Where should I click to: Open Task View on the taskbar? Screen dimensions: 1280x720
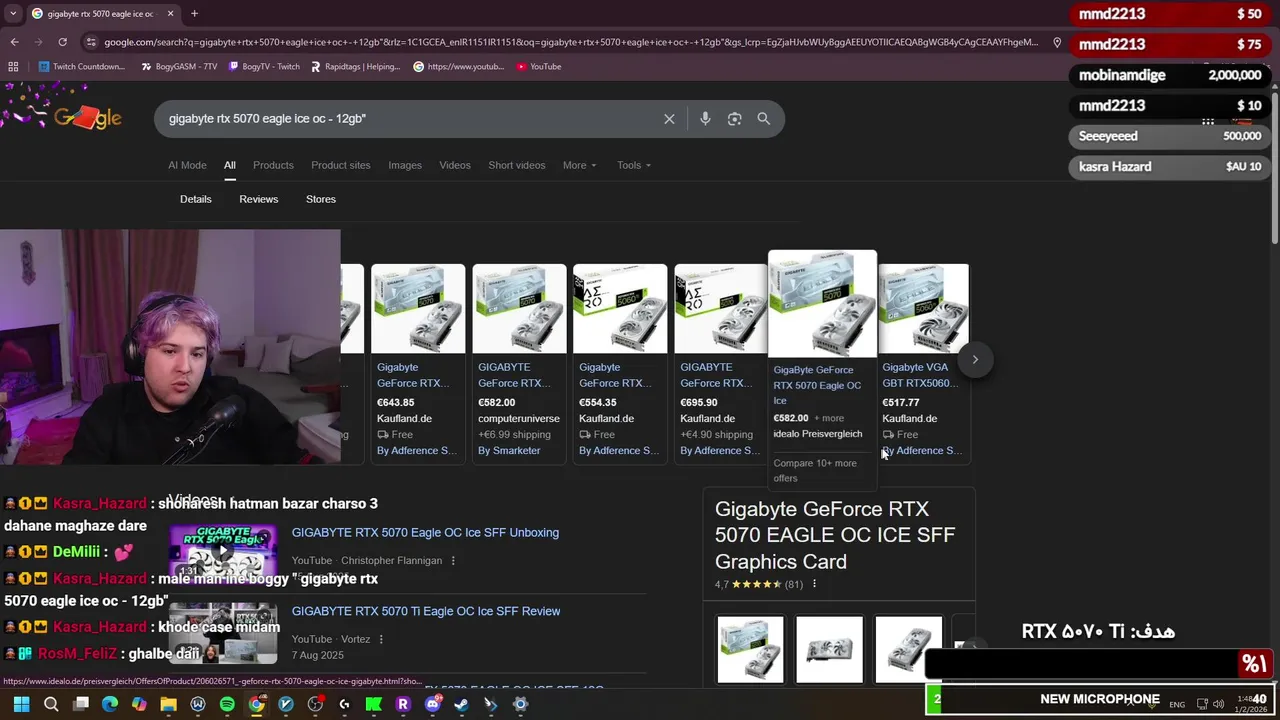81,704
